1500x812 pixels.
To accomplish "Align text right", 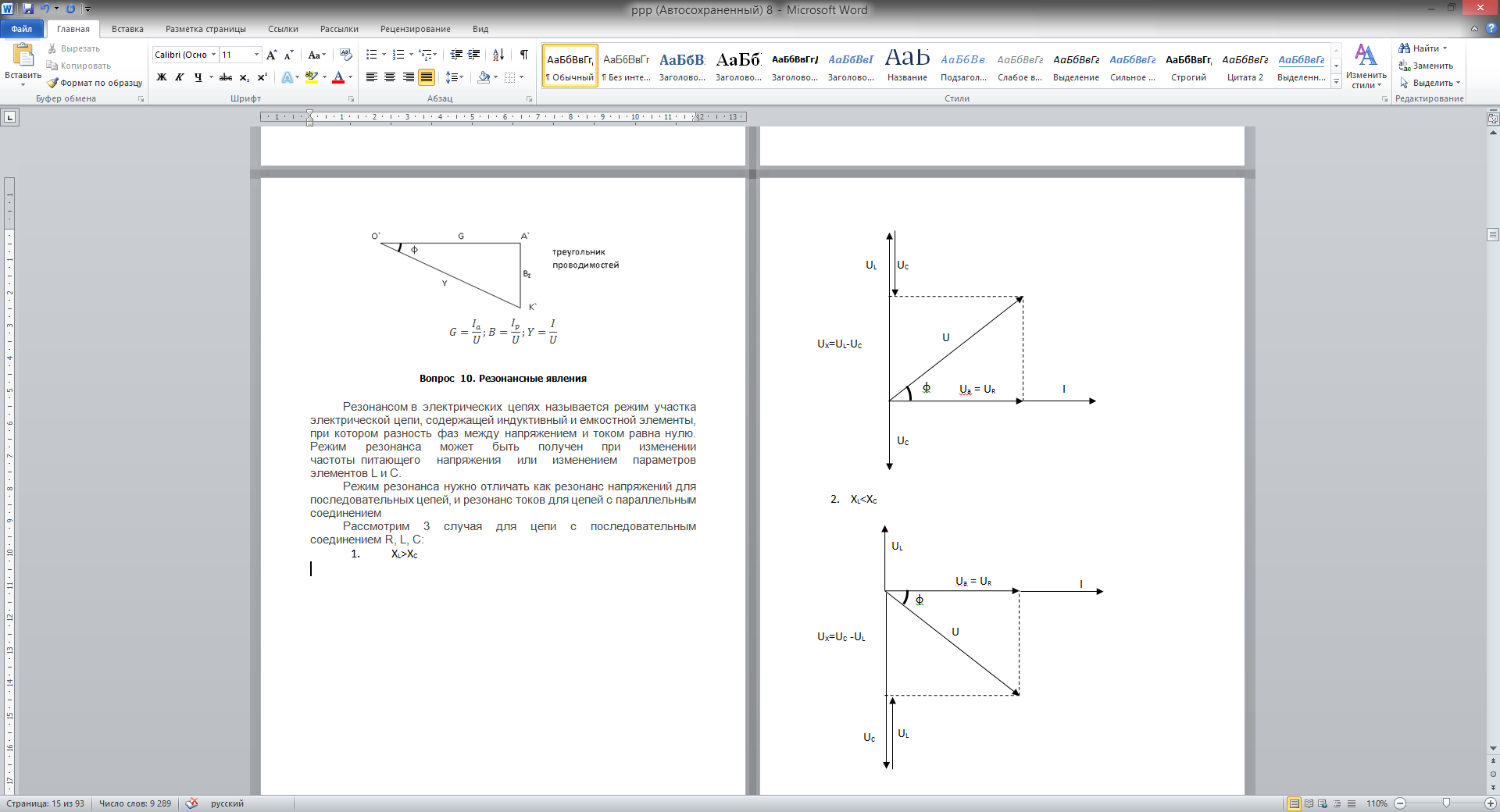I will coord(408,77).
